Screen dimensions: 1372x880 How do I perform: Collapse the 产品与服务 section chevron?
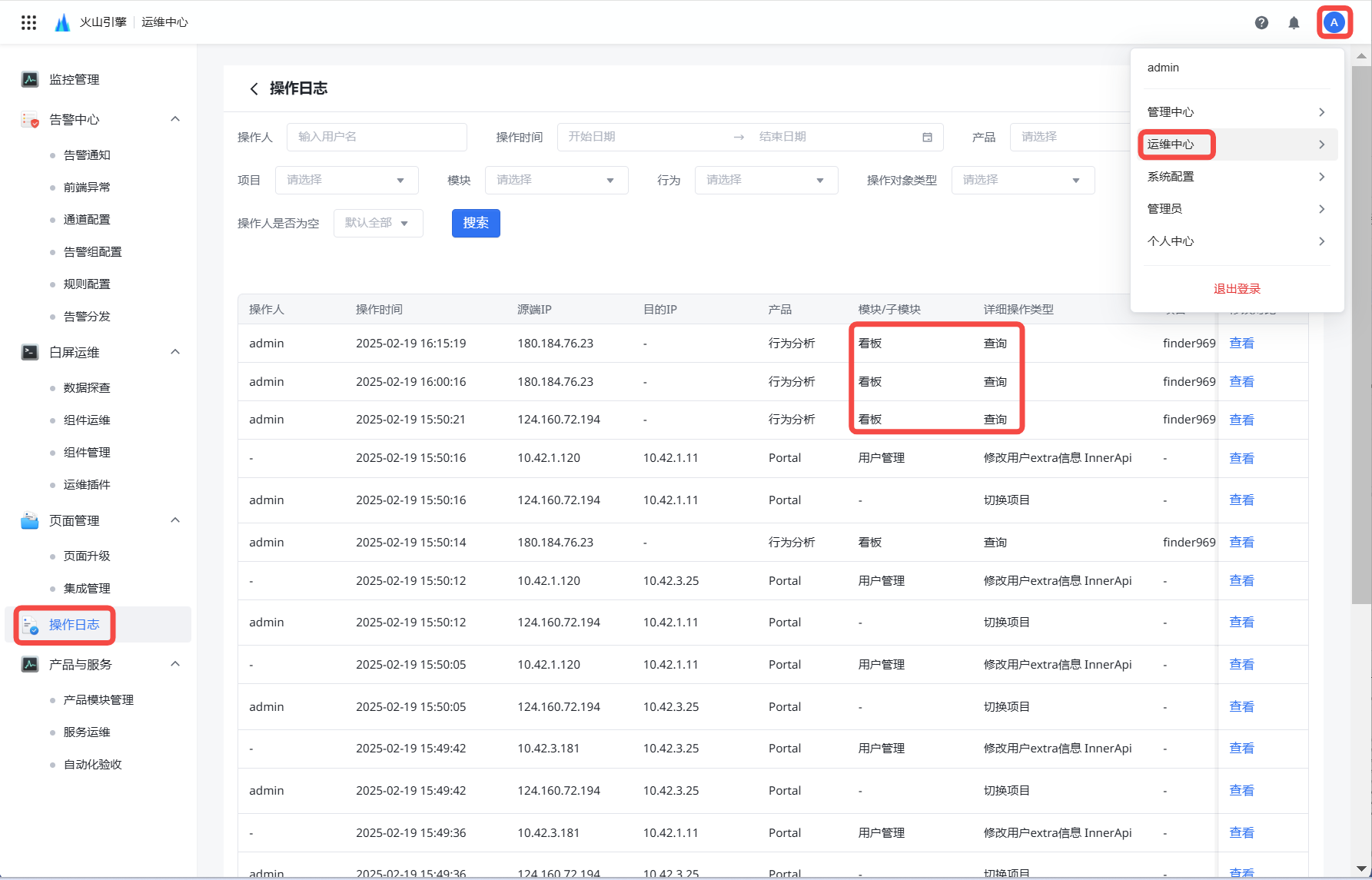pos(175,664)
